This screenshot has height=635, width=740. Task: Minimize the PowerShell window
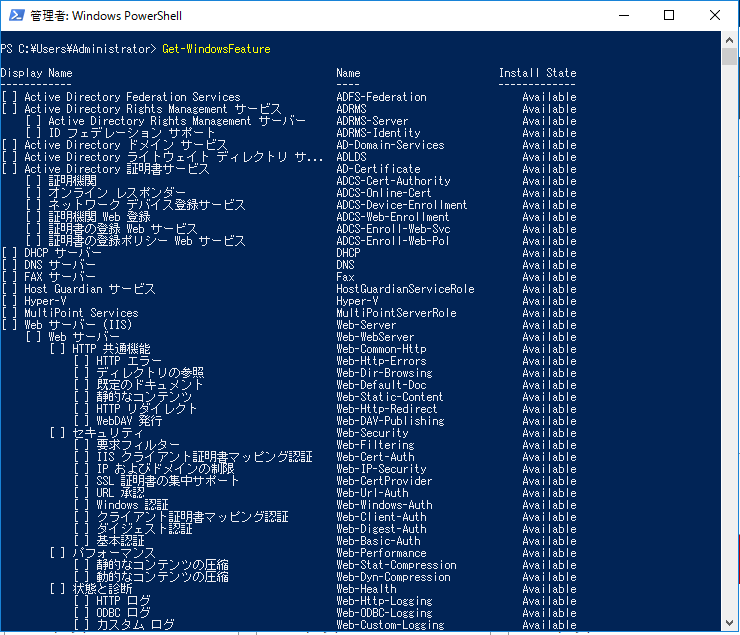pos(624,15)
